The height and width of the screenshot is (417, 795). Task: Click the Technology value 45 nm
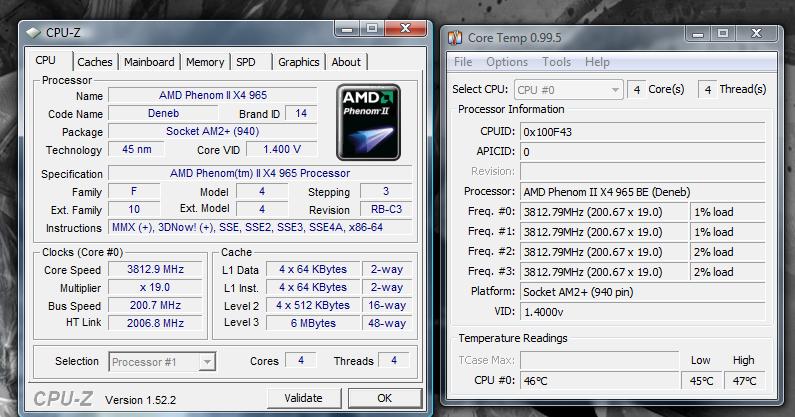(x=136, y=149)
